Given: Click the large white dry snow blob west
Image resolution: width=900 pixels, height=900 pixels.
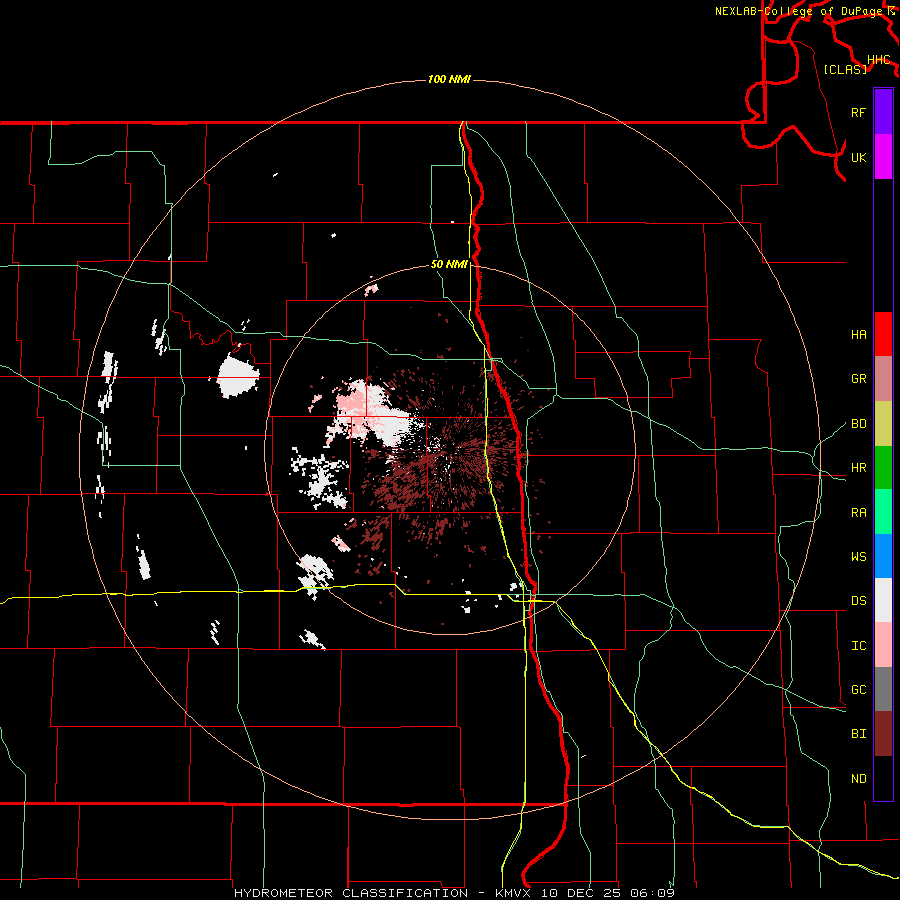Looking at the screenshot, I should click(238, 377).
